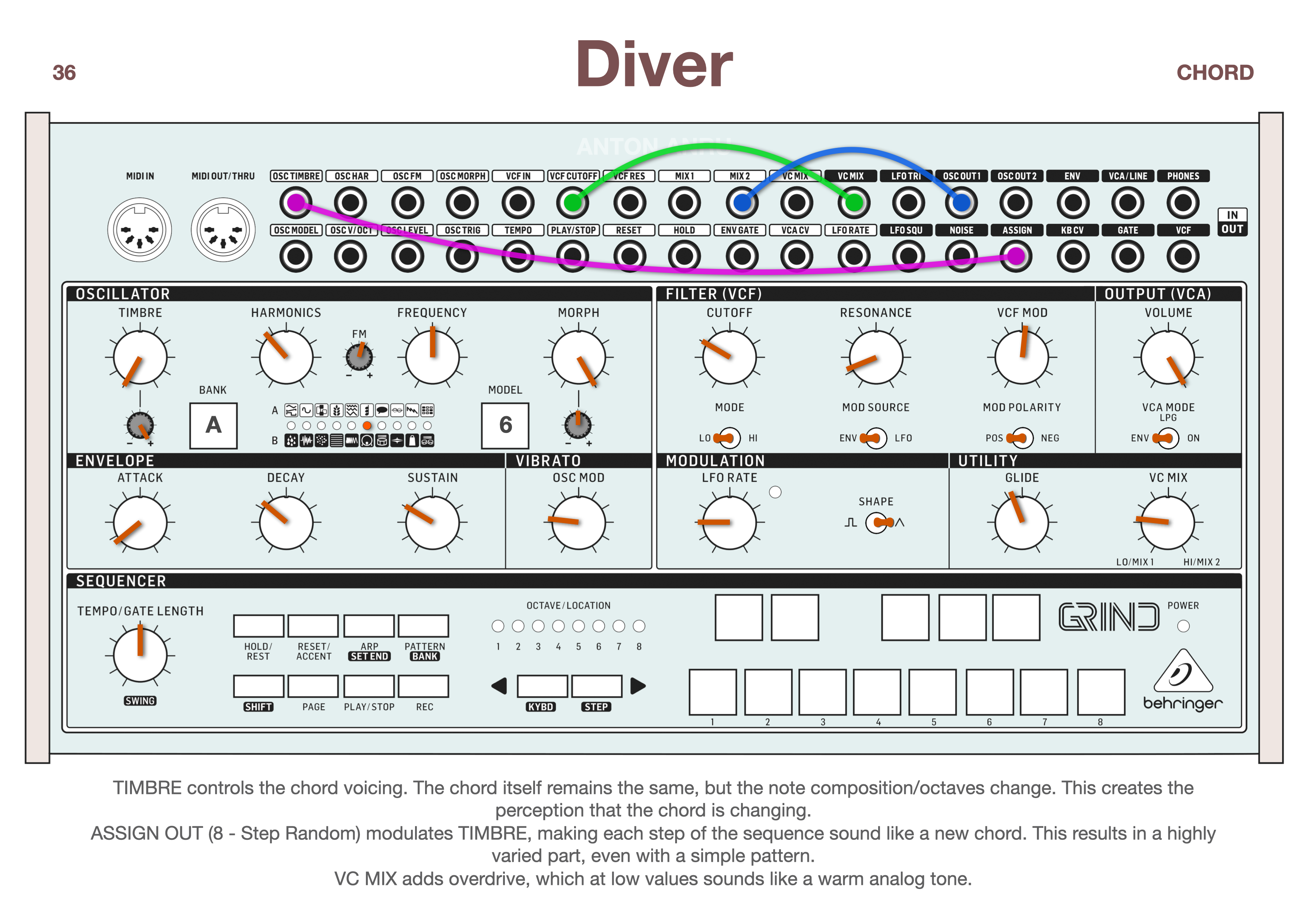Screen dimensions: 1307x924
Task: Select the zigzag decay model icon in bank A
Action: click(413, 411)
